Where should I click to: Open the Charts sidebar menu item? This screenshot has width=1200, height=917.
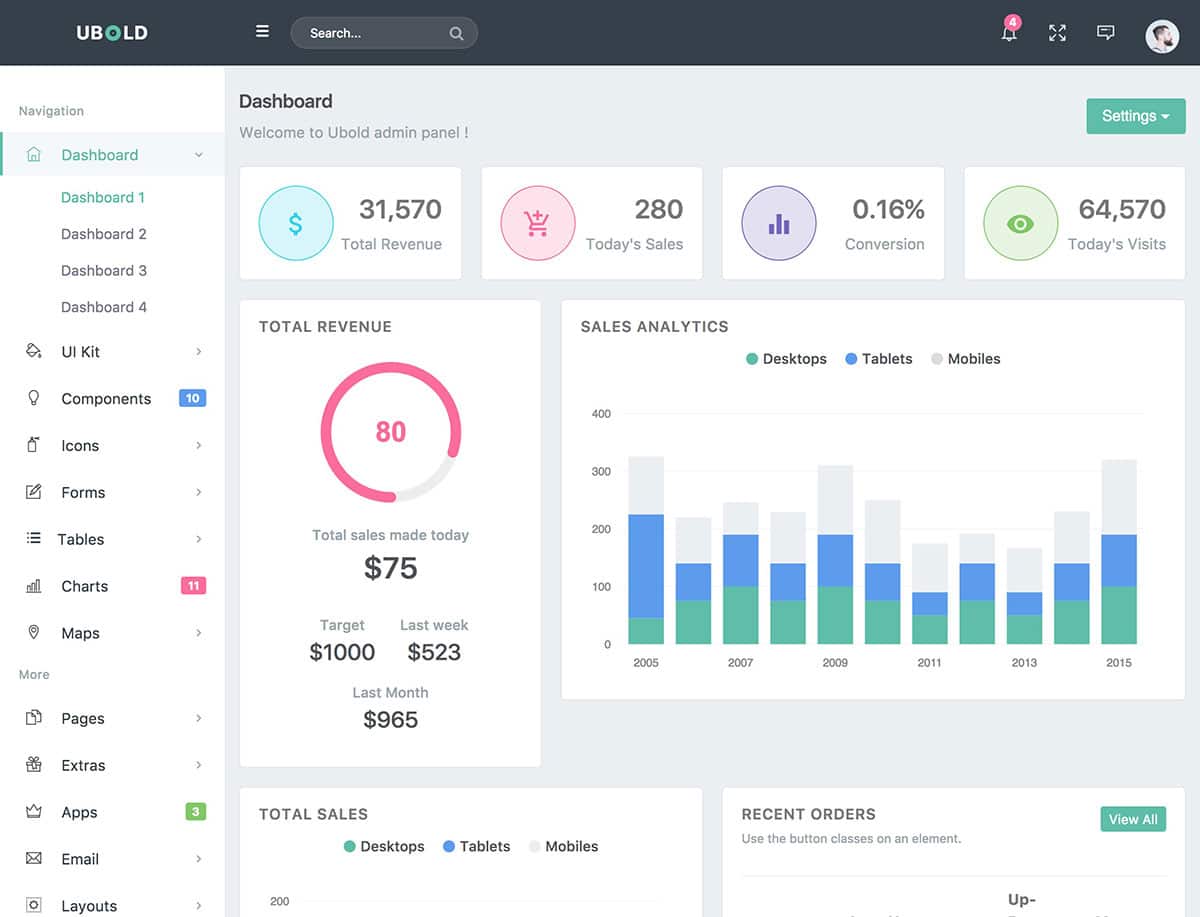coord(85,586)
